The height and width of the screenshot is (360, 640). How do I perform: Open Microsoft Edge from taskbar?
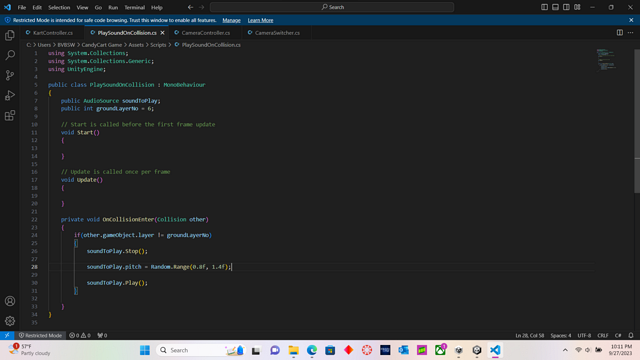click(x=312, y=350)
